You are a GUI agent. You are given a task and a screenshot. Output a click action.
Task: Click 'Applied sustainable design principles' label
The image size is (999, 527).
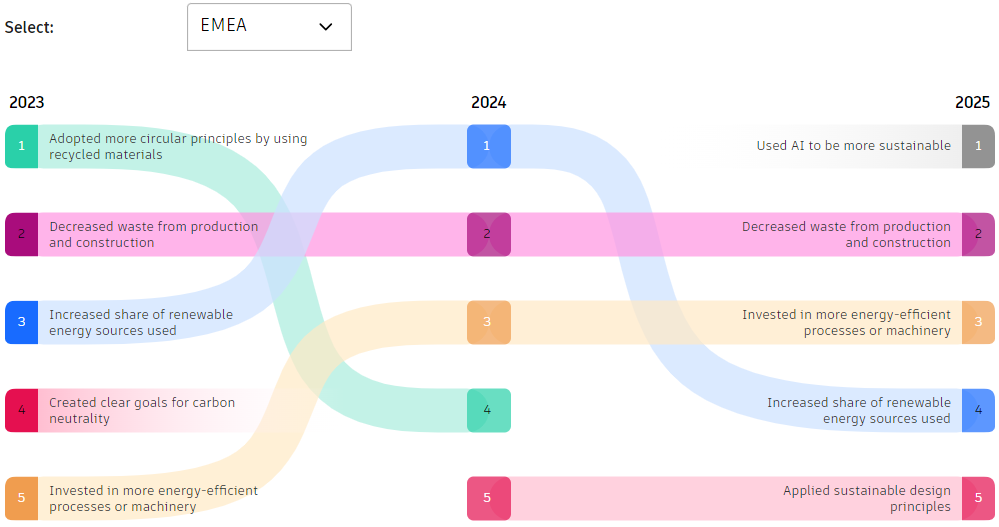(x=866, y=498)
